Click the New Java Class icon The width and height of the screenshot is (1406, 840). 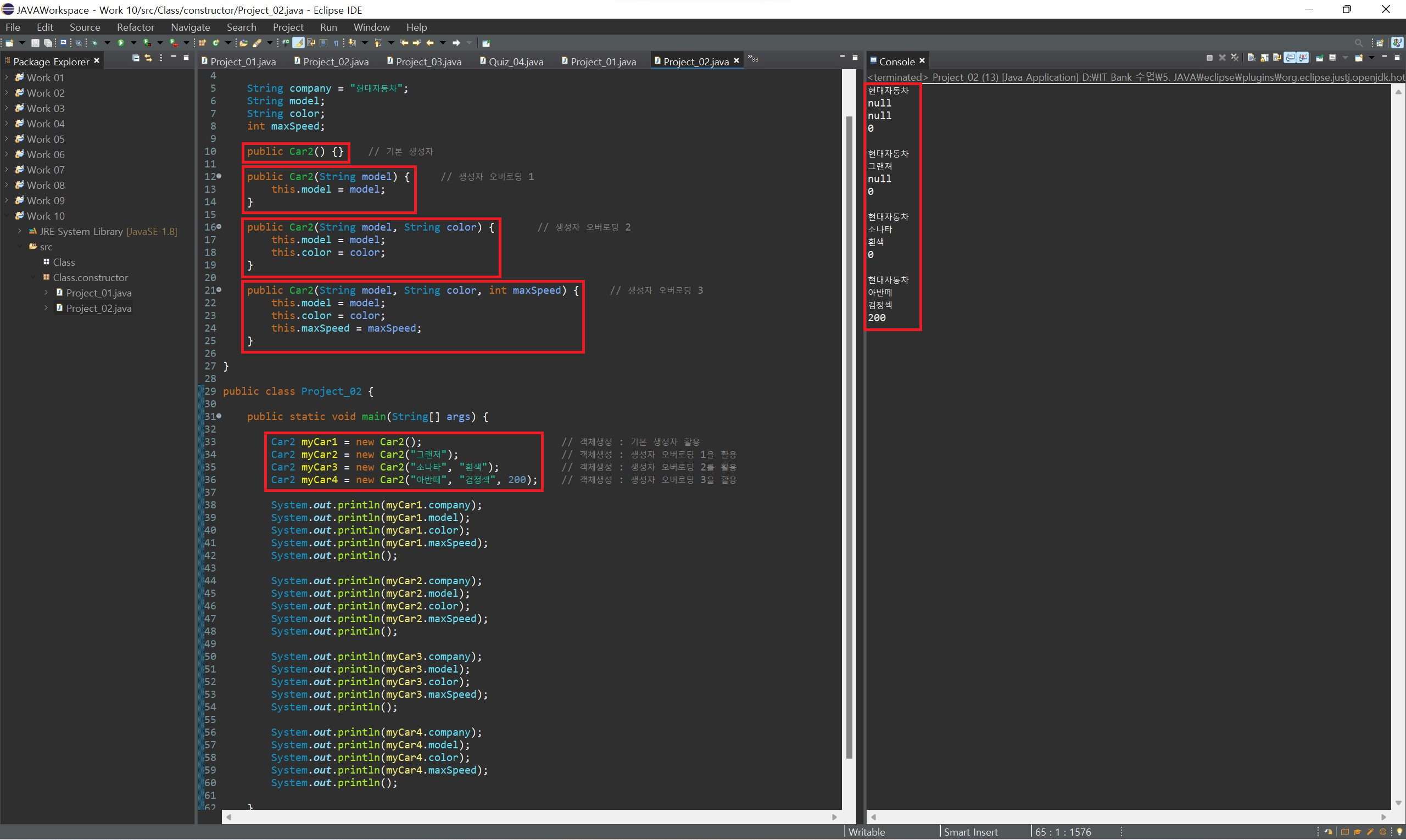click(216, 43)
